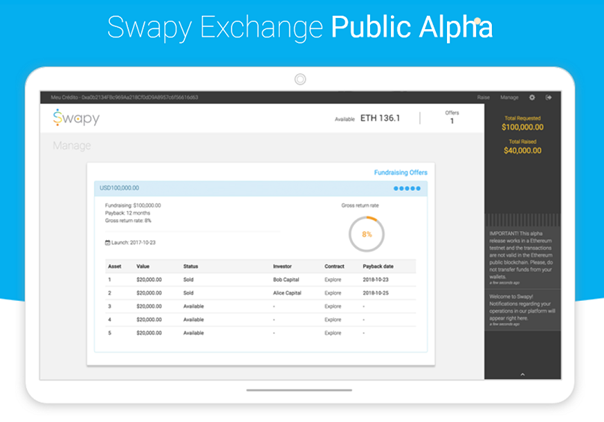The width and height of the screenshot is (604, 422).
Task: Click the calendar icon beside Launch date
Action: click(107, 243)
